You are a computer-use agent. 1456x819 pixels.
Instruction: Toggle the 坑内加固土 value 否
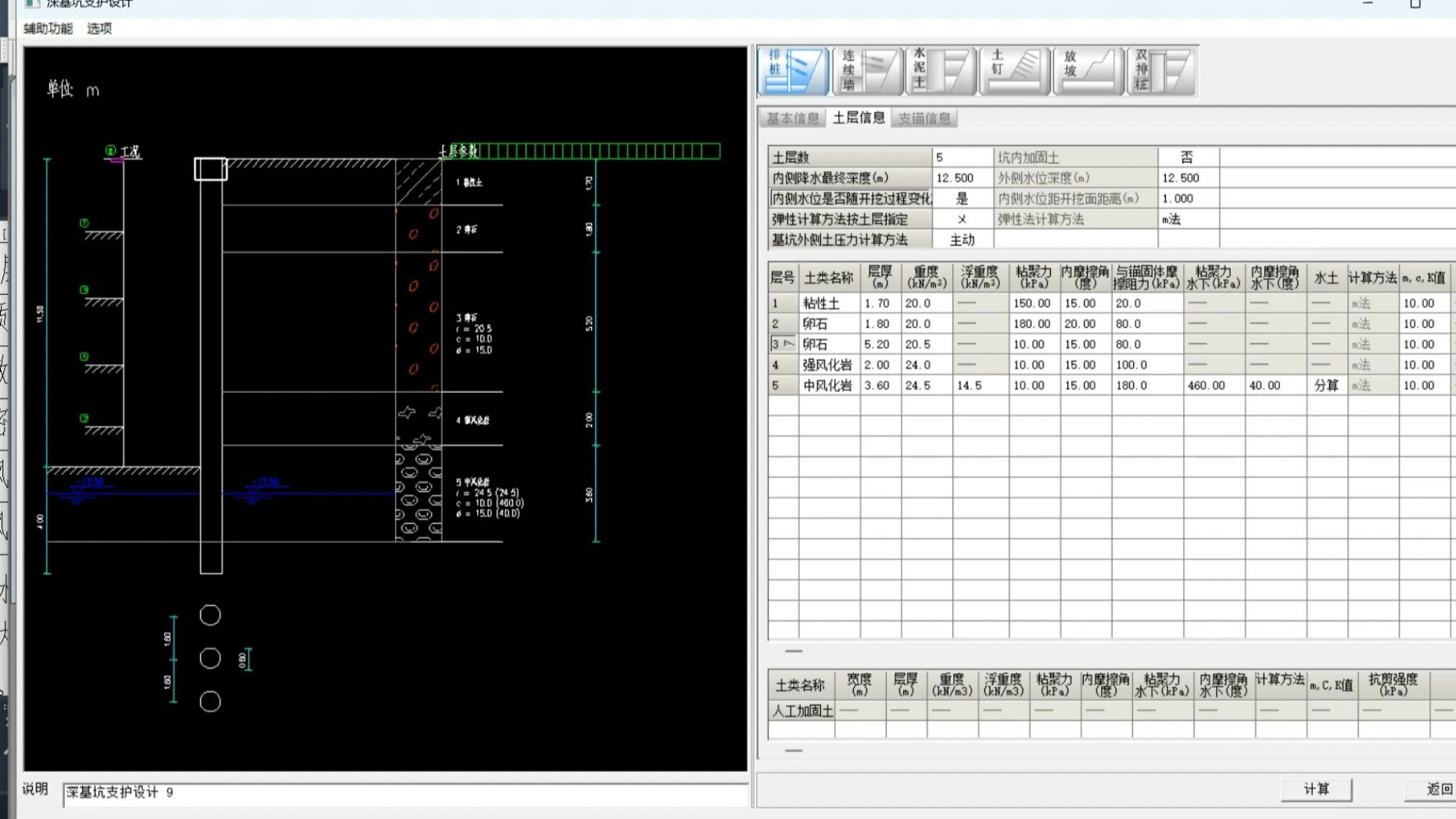coord(1187,157)
